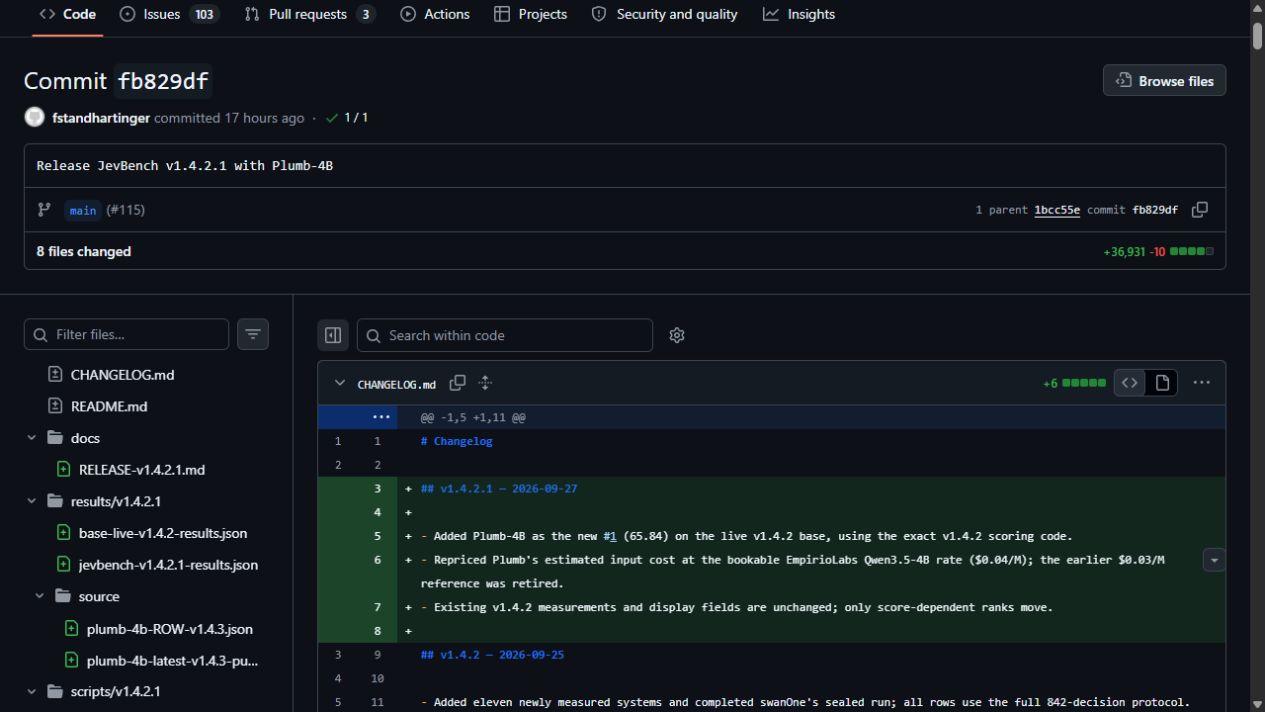Collapse the CHANGELOG.md diff

(x=339, y=383)
